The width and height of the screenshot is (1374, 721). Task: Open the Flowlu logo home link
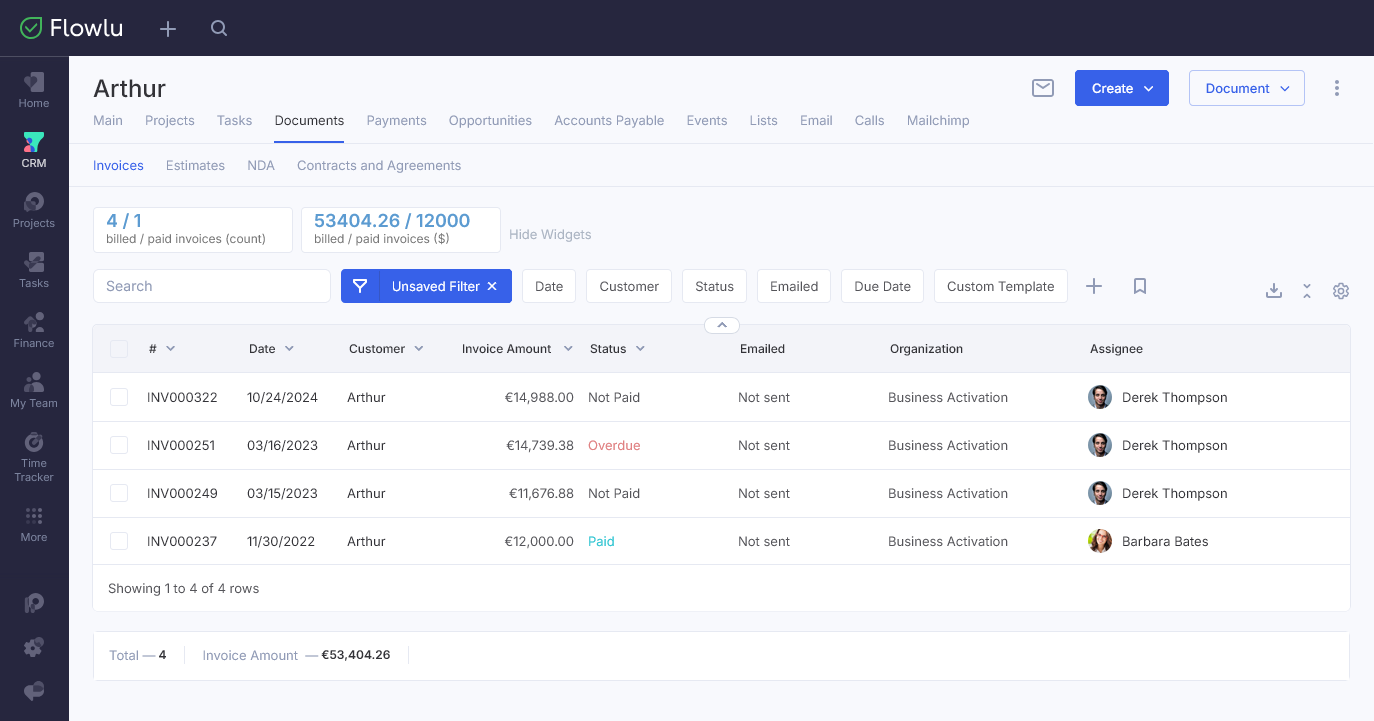tap(72, 28)
